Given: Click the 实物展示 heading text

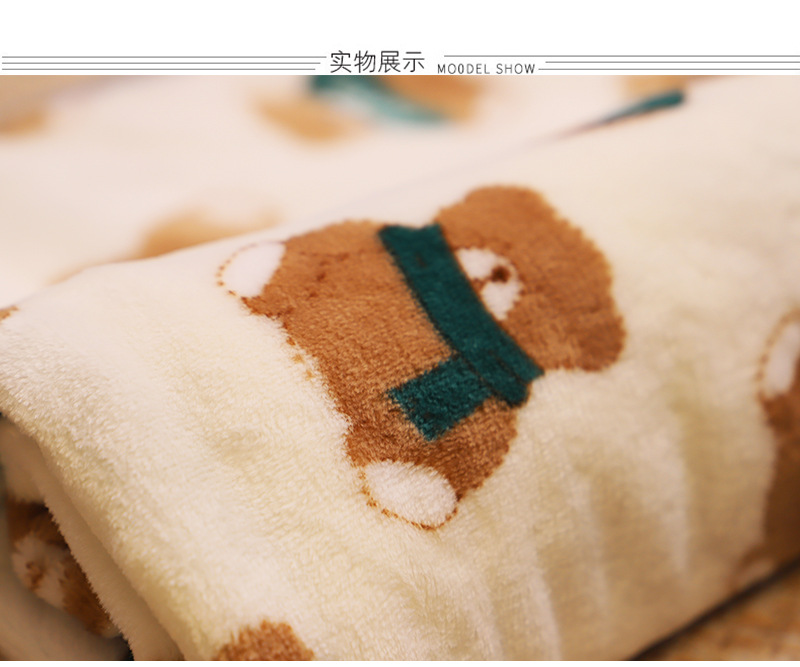Looking at the screenshot, I should [377, 62].
